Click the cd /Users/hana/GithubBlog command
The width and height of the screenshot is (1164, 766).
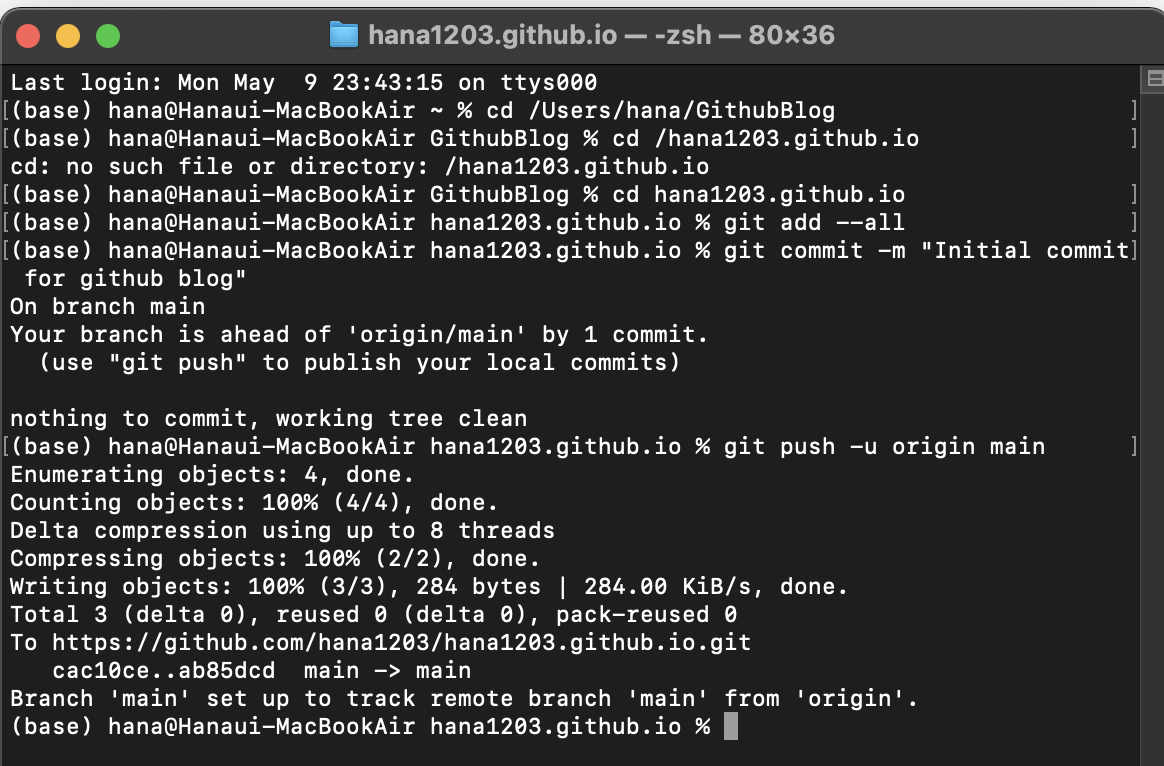660,110
